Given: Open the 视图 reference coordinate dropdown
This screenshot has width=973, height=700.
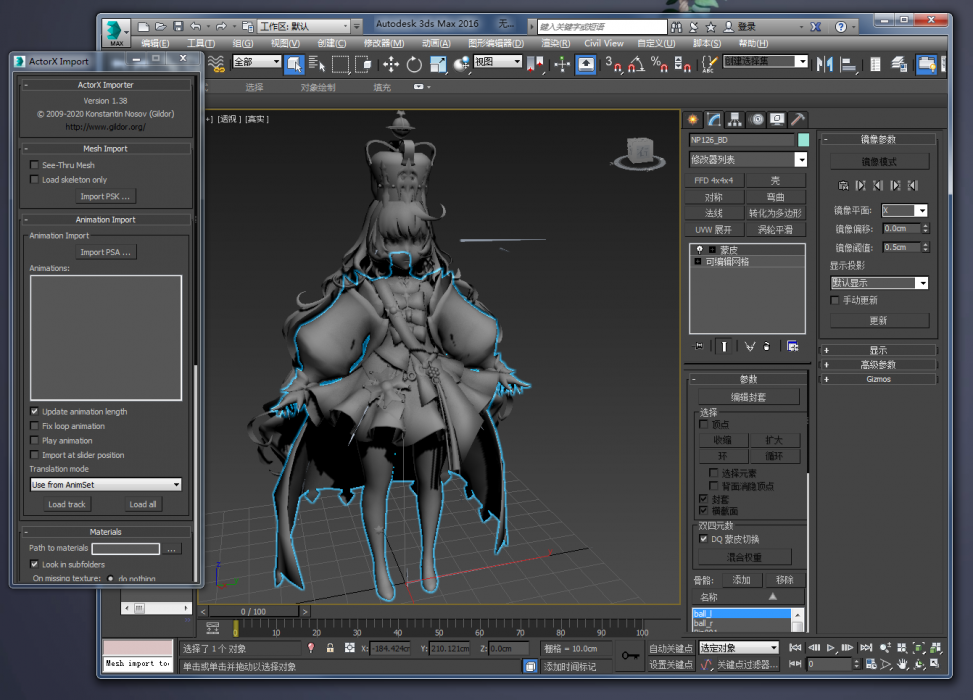Looking at the screenshot, I should (x=498, y=61).
